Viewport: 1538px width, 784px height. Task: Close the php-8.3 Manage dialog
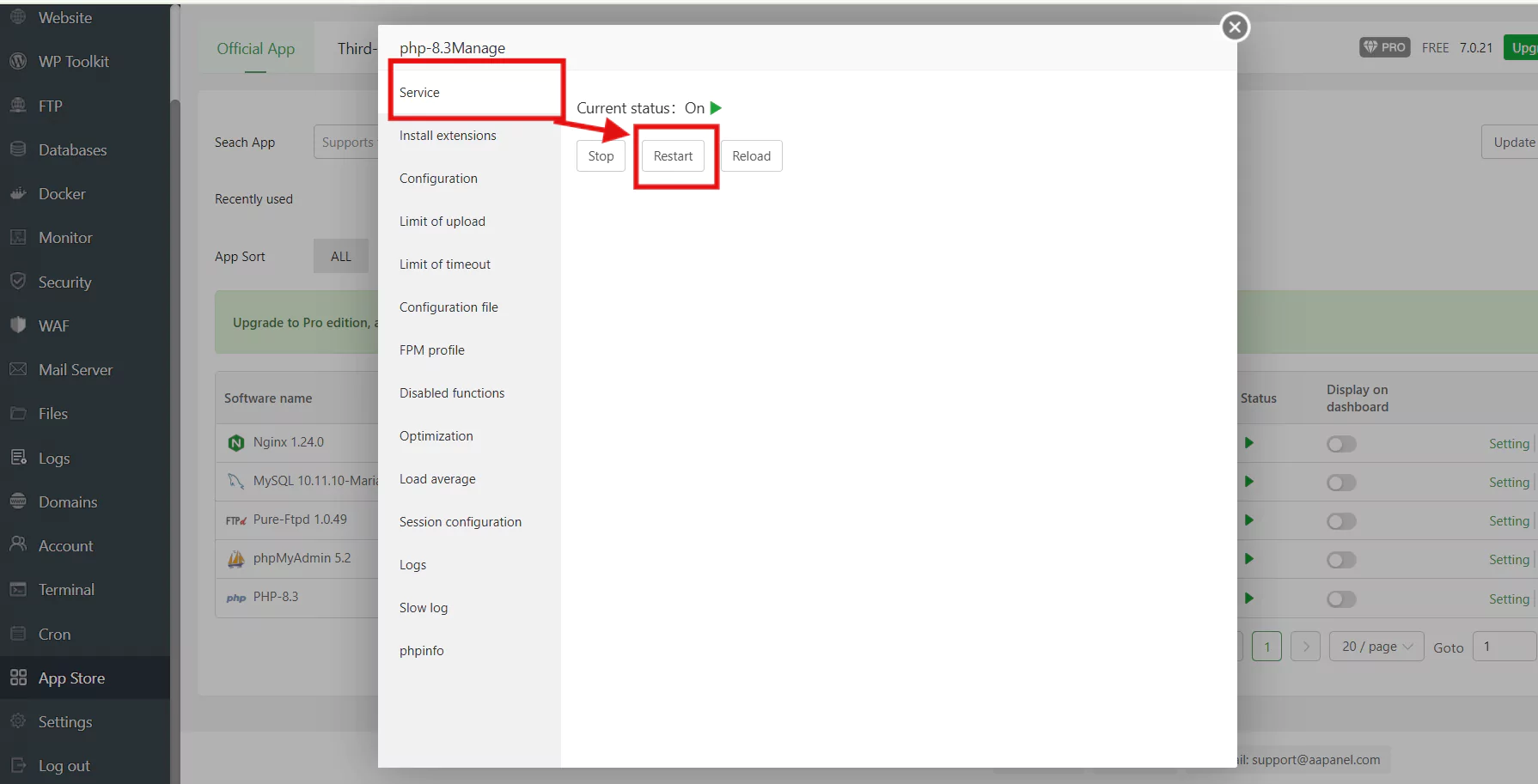coord(1235,27)
